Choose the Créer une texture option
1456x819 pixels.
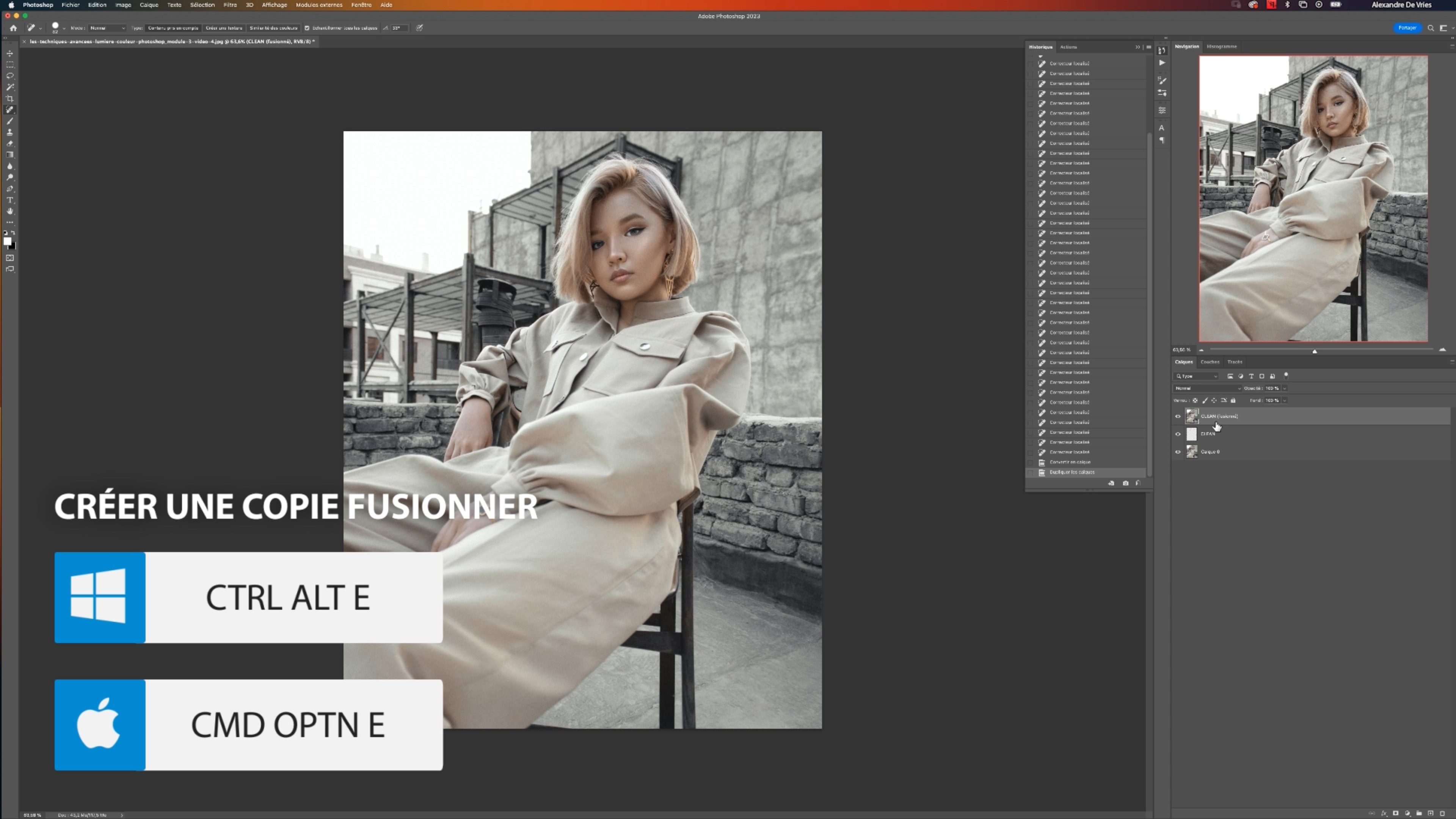click(224, 28)
